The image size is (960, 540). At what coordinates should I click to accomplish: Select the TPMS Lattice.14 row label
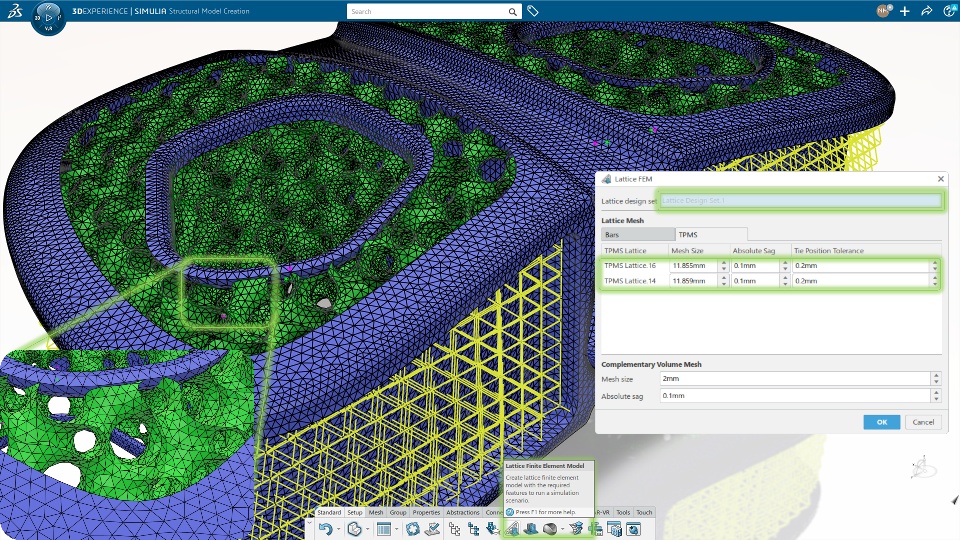click(630, 281)
